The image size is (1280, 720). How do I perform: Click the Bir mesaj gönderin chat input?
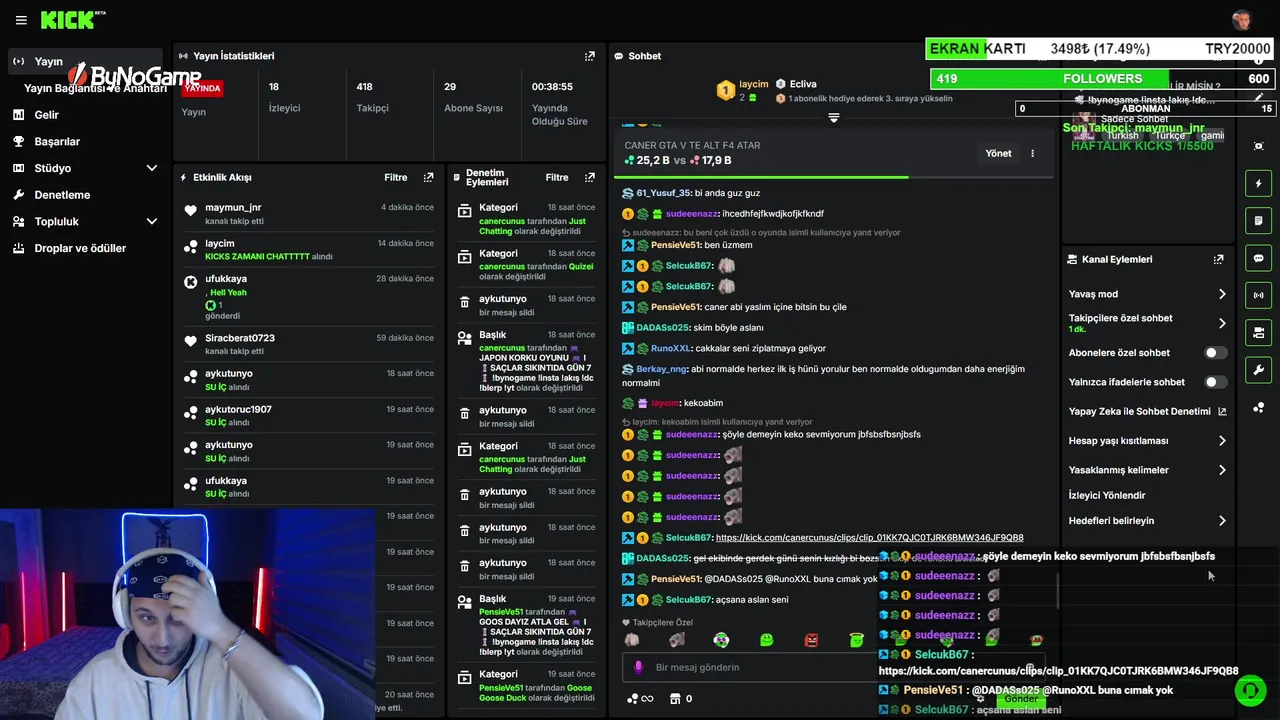760,667
